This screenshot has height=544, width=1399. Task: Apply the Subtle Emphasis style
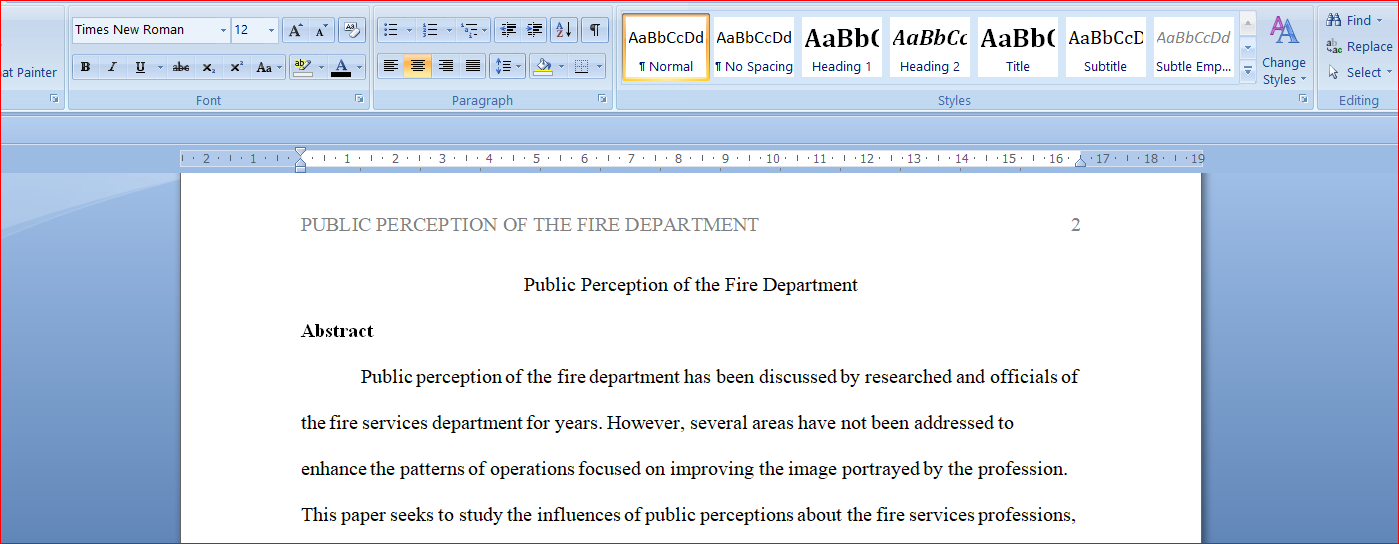click(x=1194, y=47)
